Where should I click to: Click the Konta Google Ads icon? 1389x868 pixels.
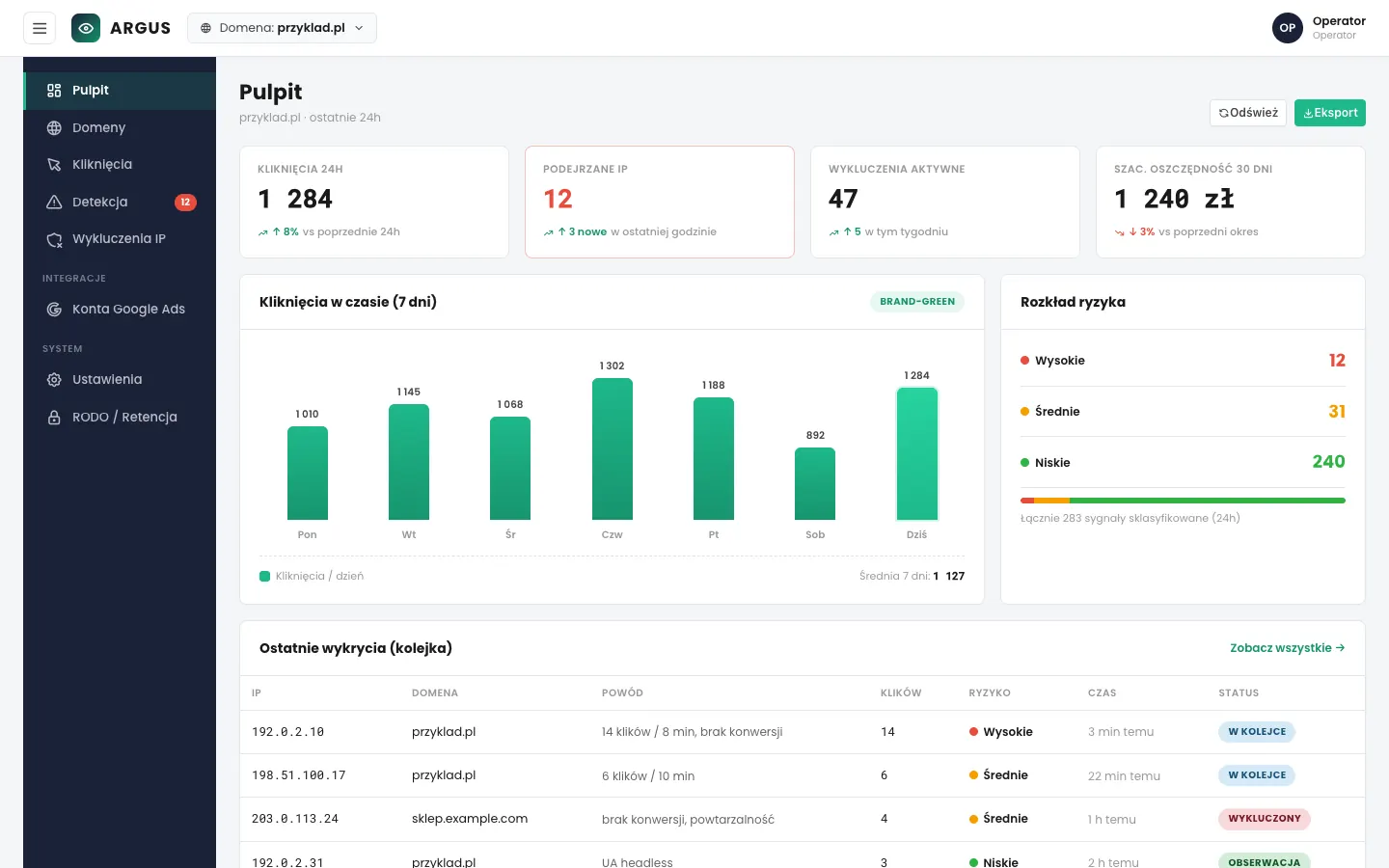(54, 310)
